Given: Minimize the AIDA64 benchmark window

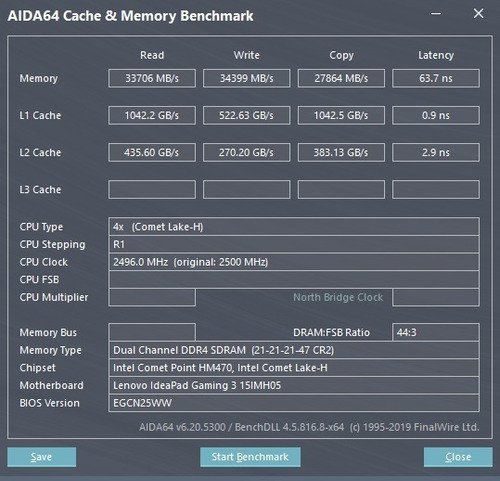Looking at the screenshot, I should click(436, 14).
